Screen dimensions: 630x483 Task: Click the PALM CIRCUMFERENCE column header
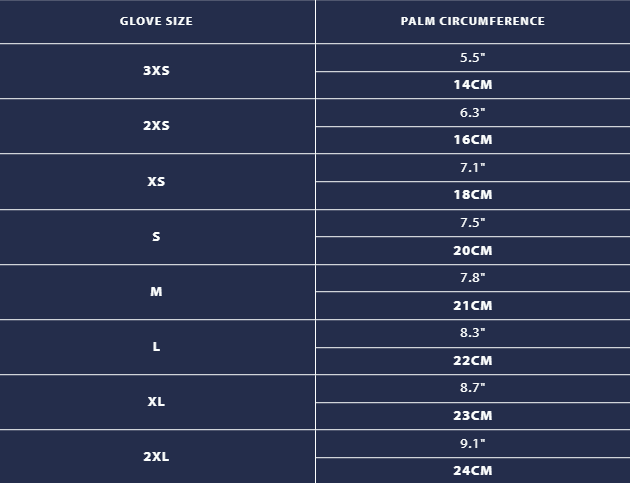click(472, 21)
